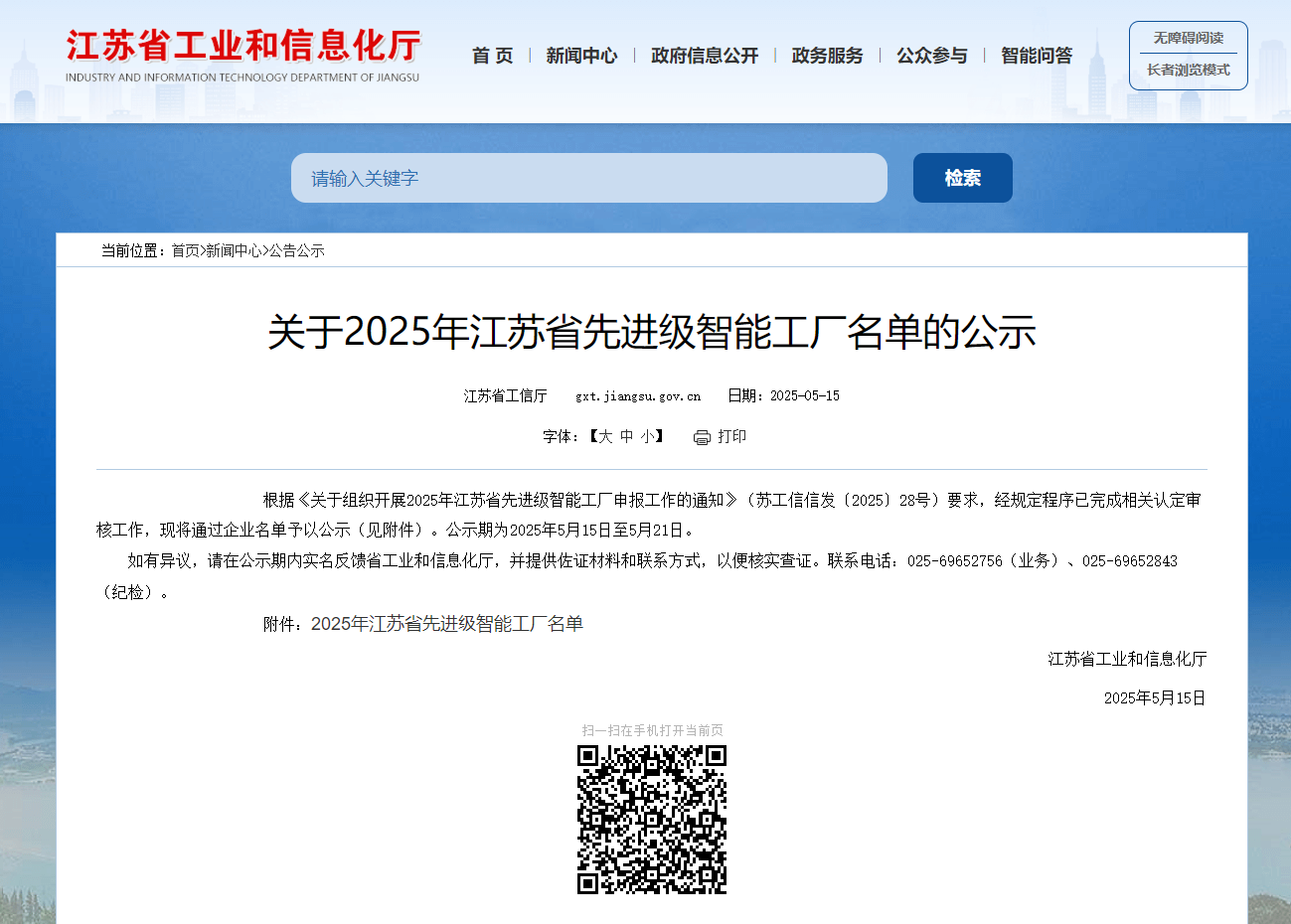Click the source text gxt.jiangsu.gov.cn
The image size is (1291, 924).
pos(638,395)
